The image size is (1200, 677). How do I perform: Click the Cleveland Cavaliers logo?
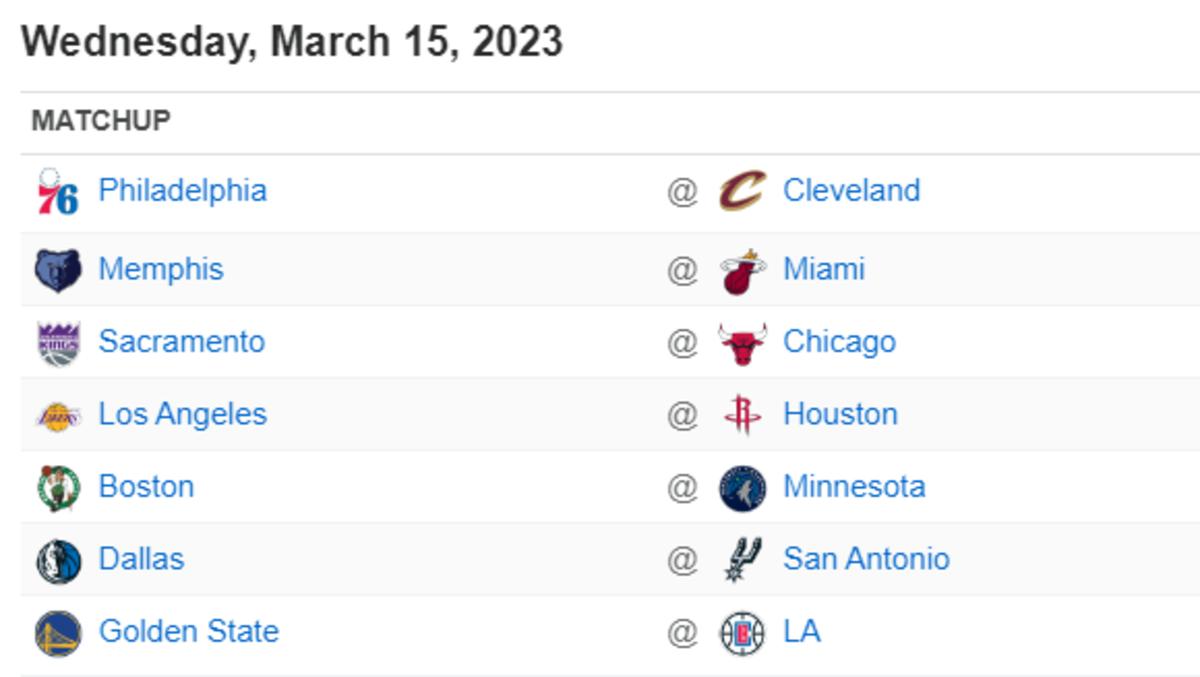(x=742, y=191)
